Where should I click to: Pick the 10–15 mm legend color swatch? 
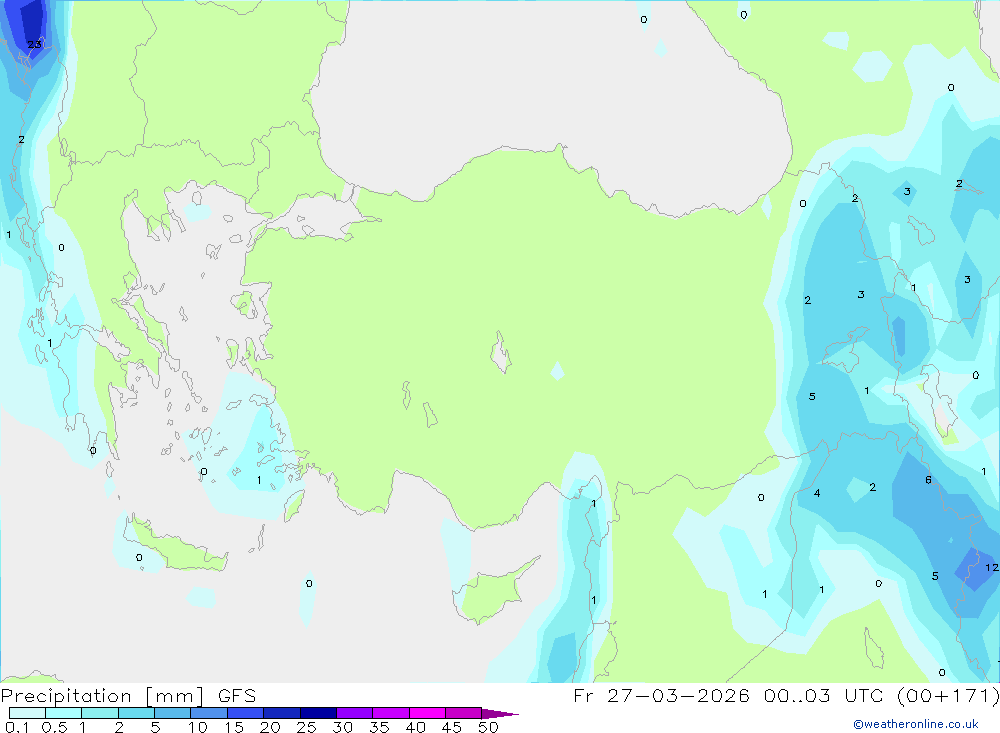click(x=209, y=713)
